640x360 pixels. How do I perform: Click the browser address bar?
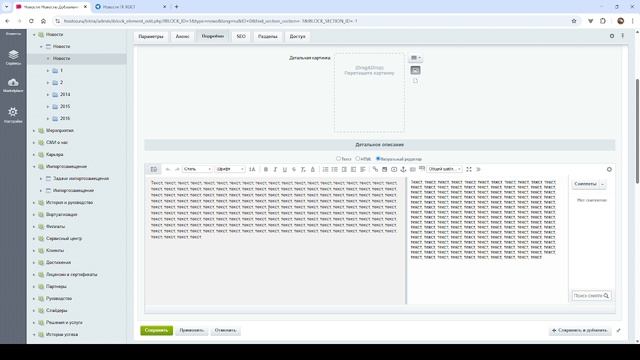coord(314,21)
